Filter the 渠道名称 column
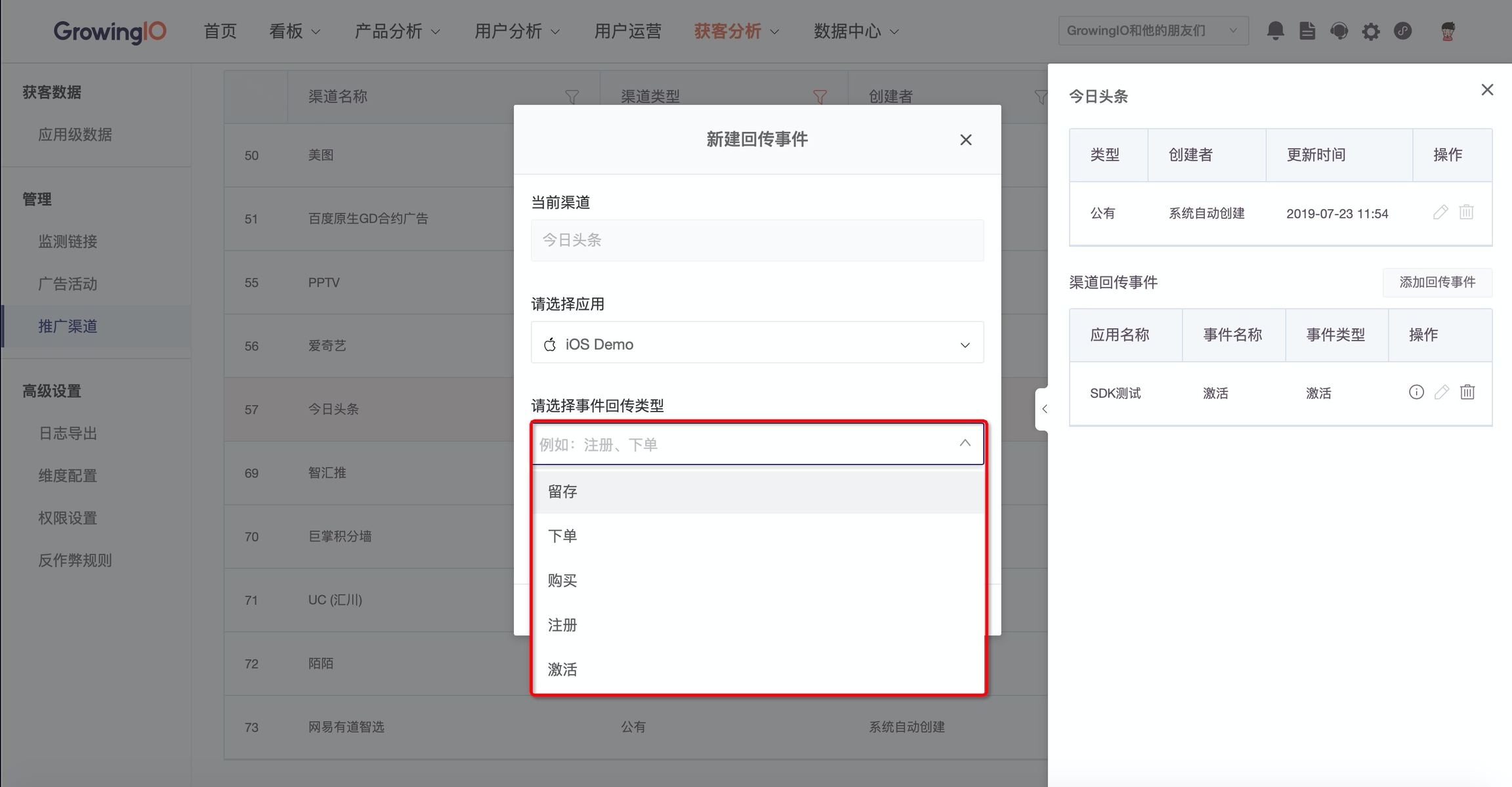Image resolution: width=1512 pixels, height=787 pixels. tap(572, 96)
